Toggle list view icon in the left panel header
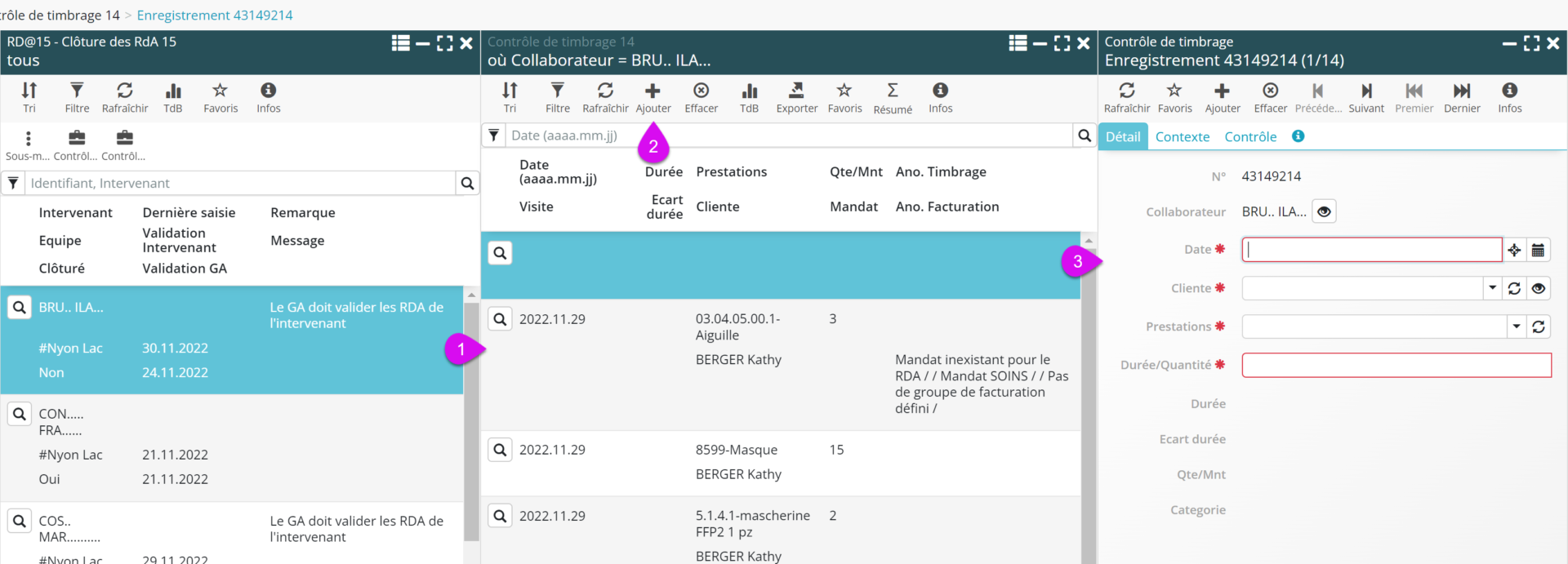Screen dimensions: 1568x564 click(x=400, y=43)
